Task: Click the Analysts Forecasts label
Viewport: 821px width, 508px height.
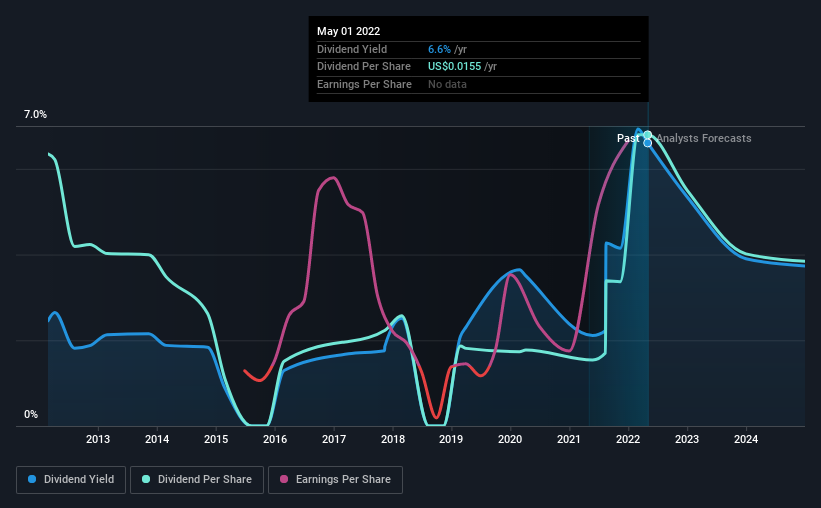Action: coord(704,138)
